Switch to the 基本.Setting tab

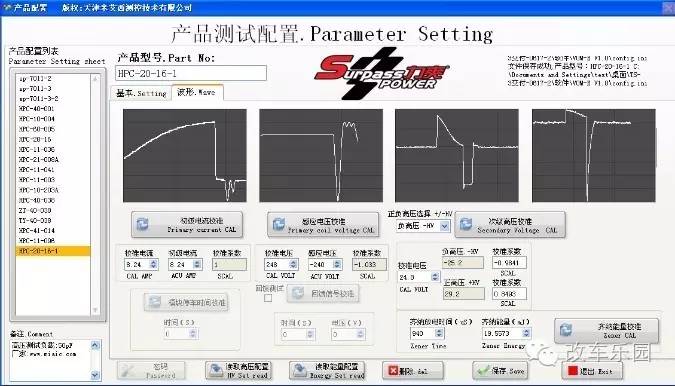pos(141,93)
